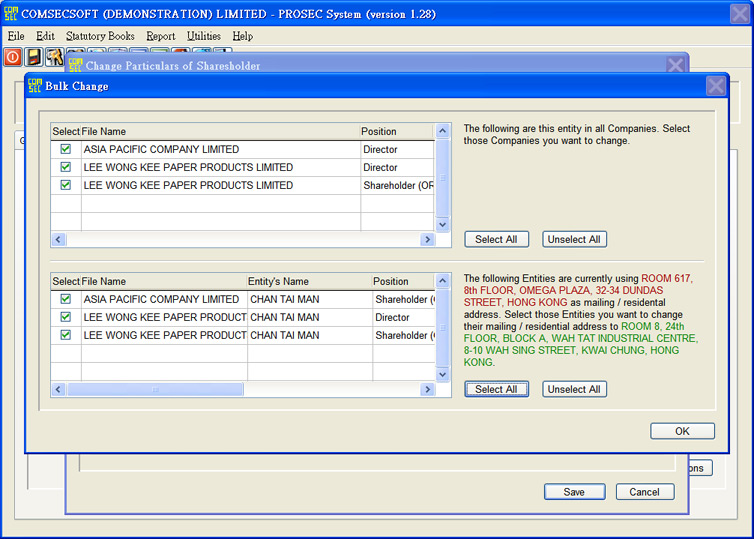Image resolution: width=754 pixels, height=539 pixels.
Task: Click the Cancel button
Action: pos(644,492)
